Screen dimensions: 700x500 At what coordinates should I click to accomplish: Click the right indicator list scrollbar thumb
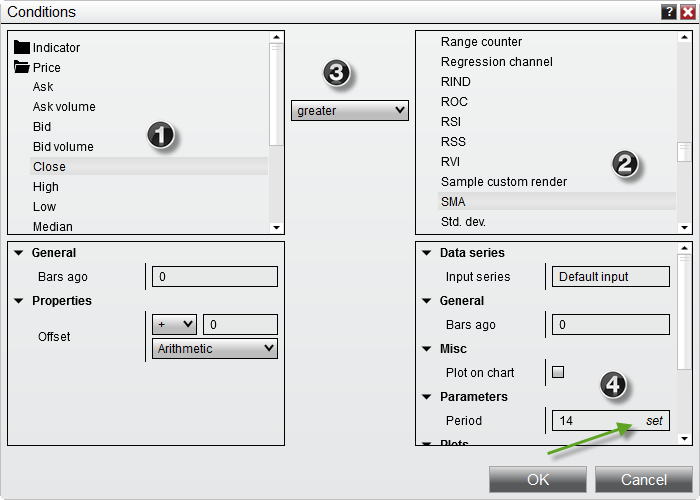click(684, 152)
